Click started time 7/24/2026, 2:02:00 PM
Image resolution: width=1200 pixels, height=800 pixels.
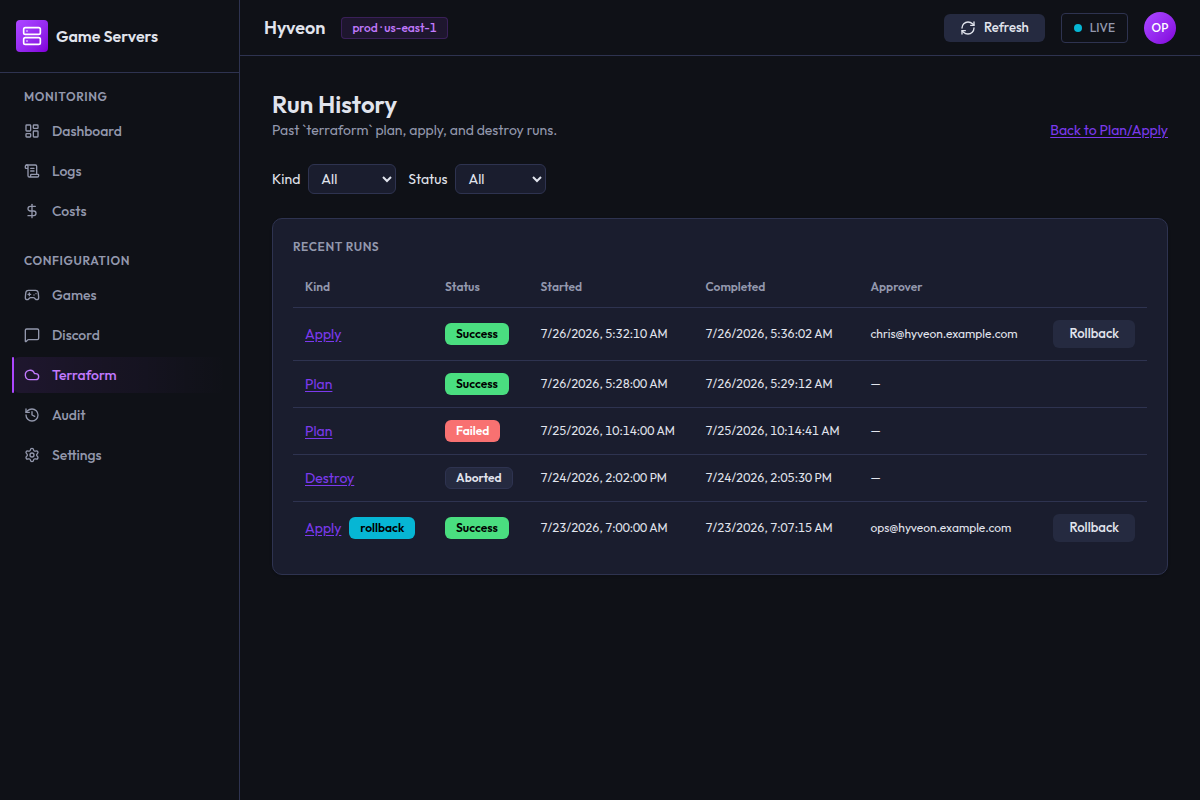point(603,478)
